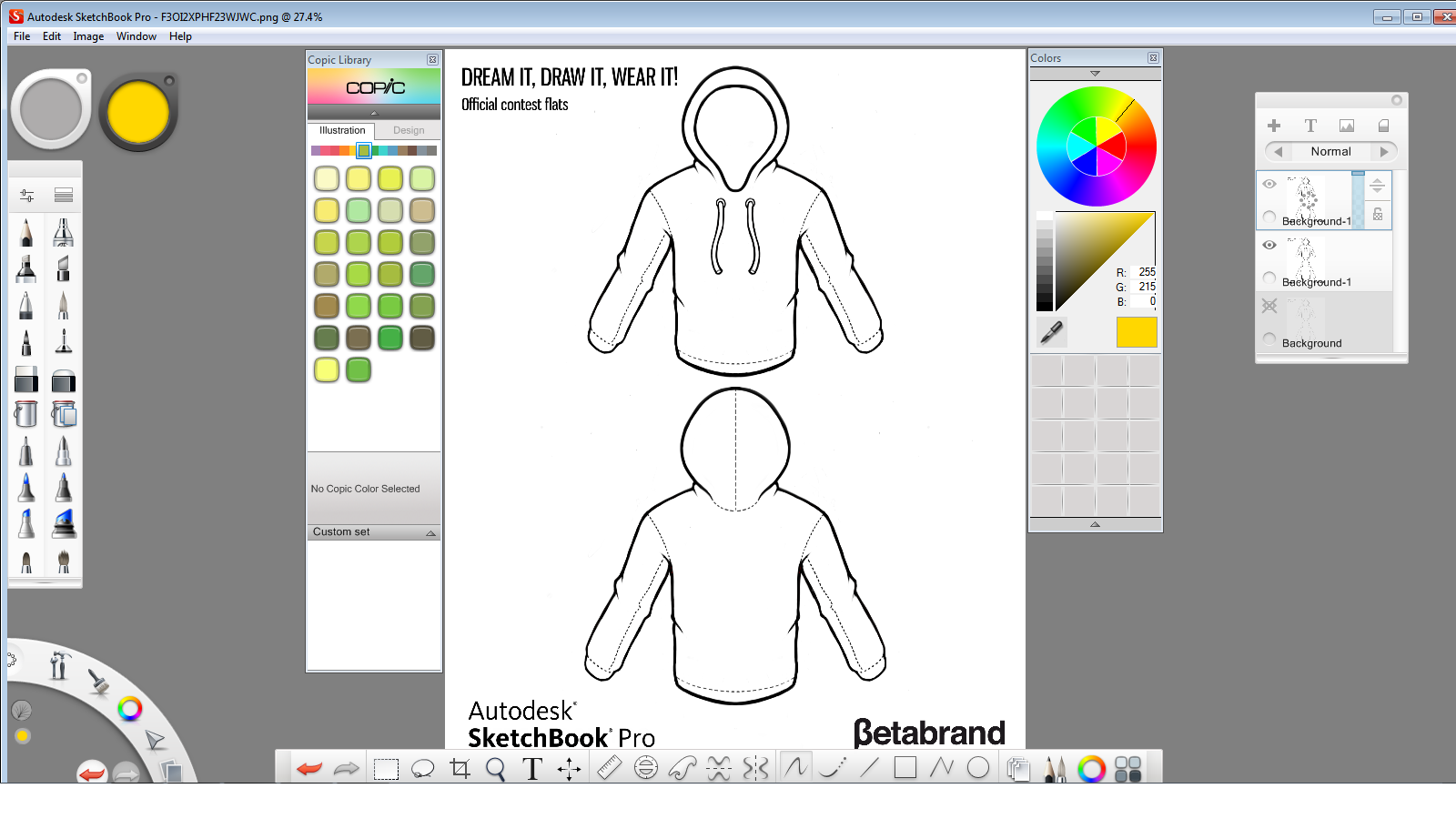The width and height of the screenshot is (1456, 819).
Task: Switch blend mode to previous with left arrow
Action: click(x=1279, y=152)
